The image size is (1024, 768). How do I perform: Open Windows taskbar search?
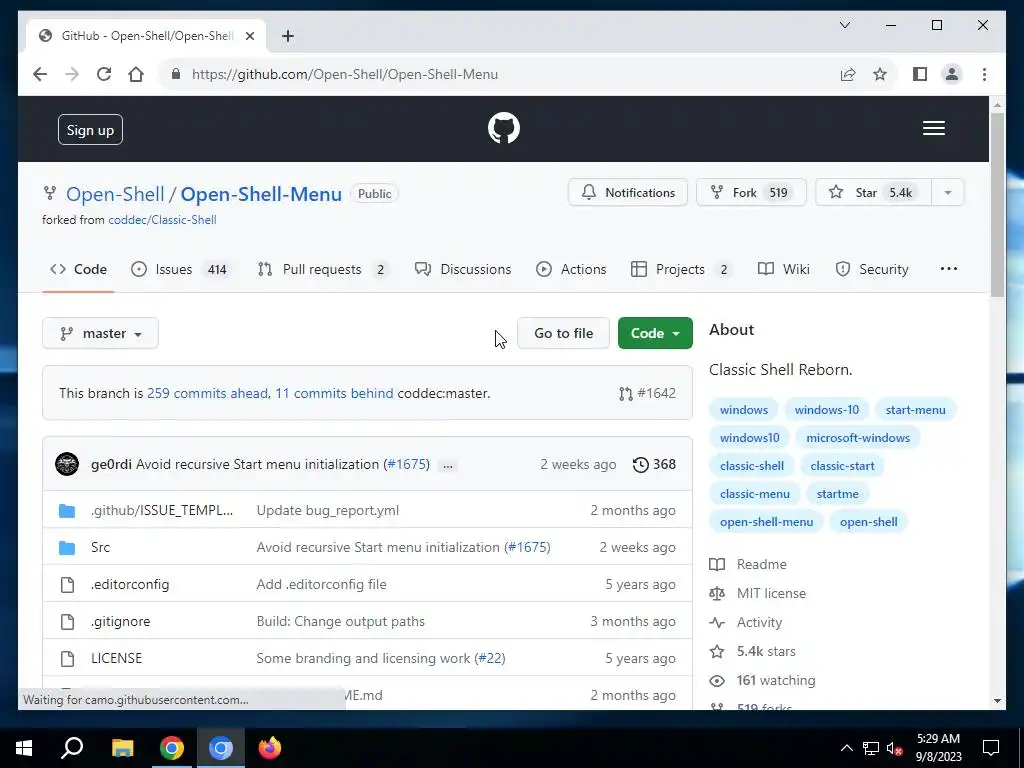tap(72, 748)
